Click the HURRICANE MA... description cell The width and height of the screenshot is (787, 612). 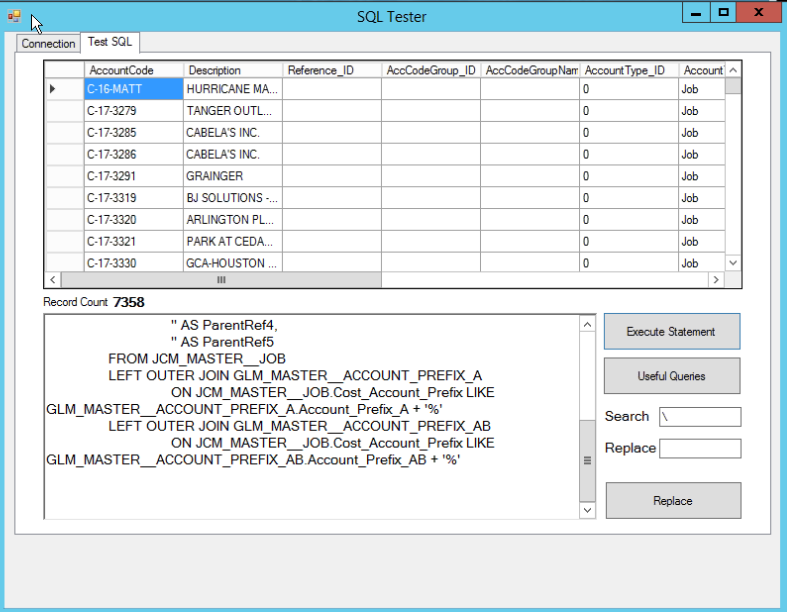pos(233,89)
